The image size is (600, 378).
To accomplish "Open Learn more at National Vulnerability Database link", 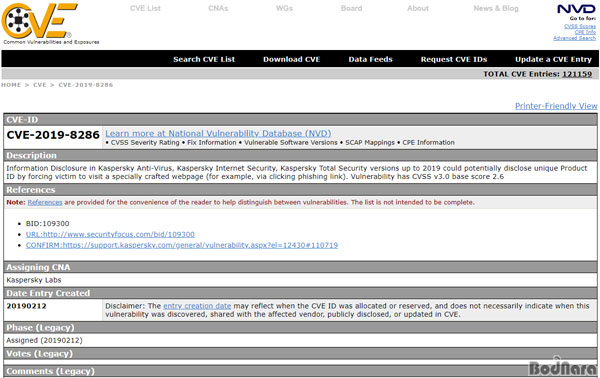I will (x=218, y=134).
